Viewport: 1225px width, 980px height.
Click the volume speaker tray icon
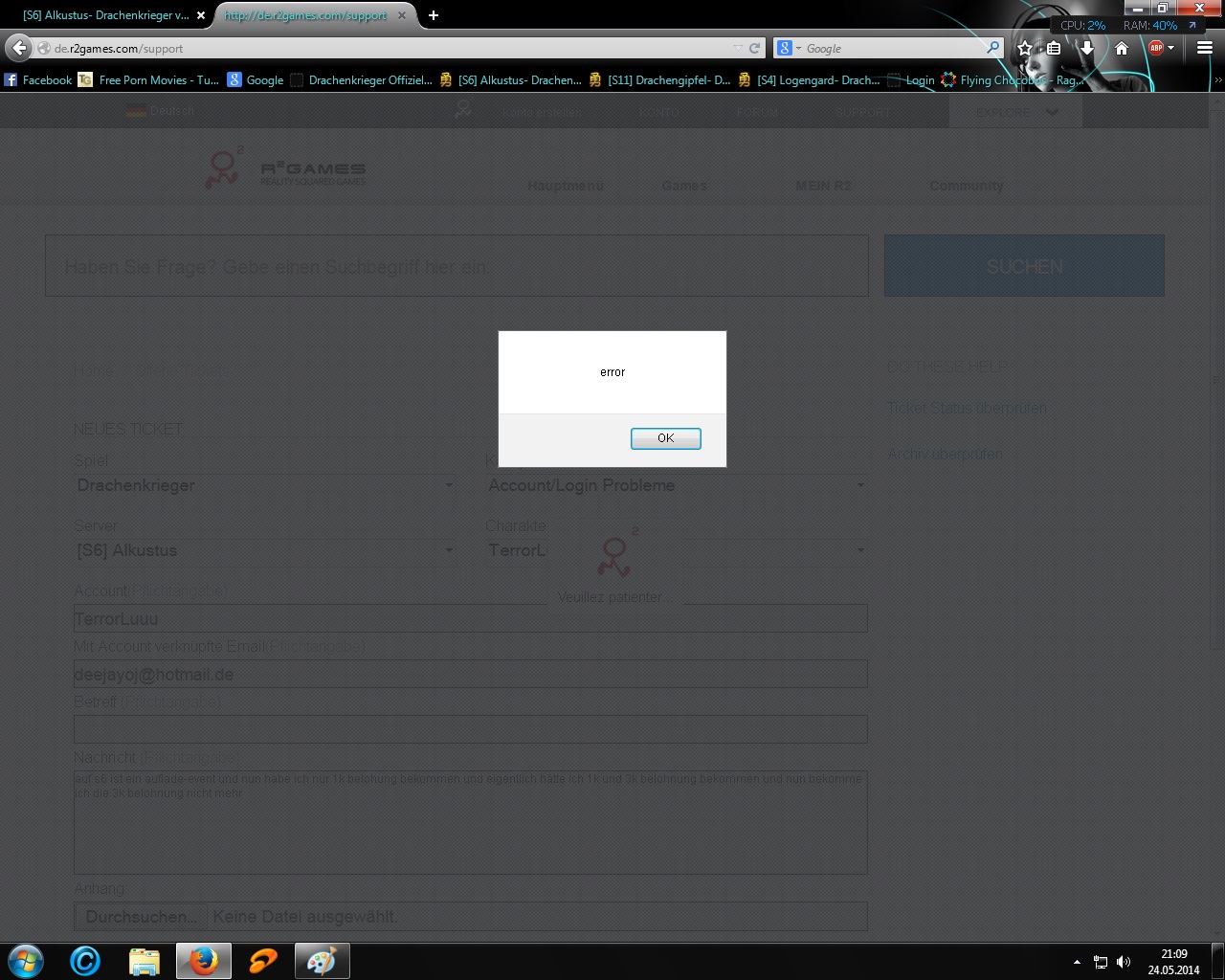coord(1124,962)
